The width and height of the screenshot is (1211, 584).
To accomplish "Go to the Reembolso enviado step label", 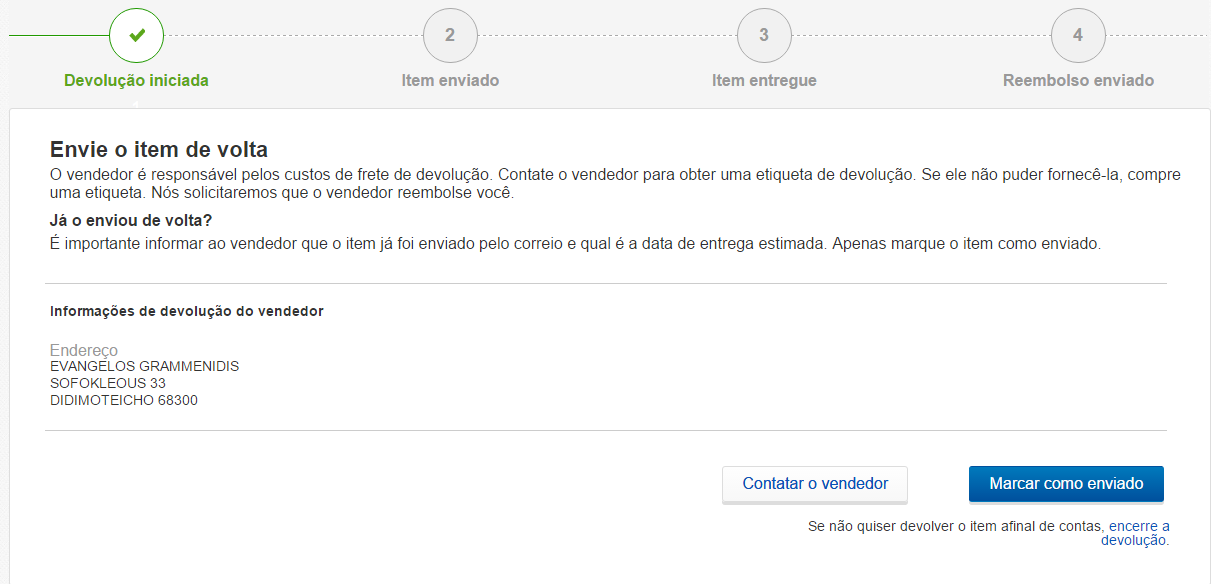I will click(x=1078, y=80).
